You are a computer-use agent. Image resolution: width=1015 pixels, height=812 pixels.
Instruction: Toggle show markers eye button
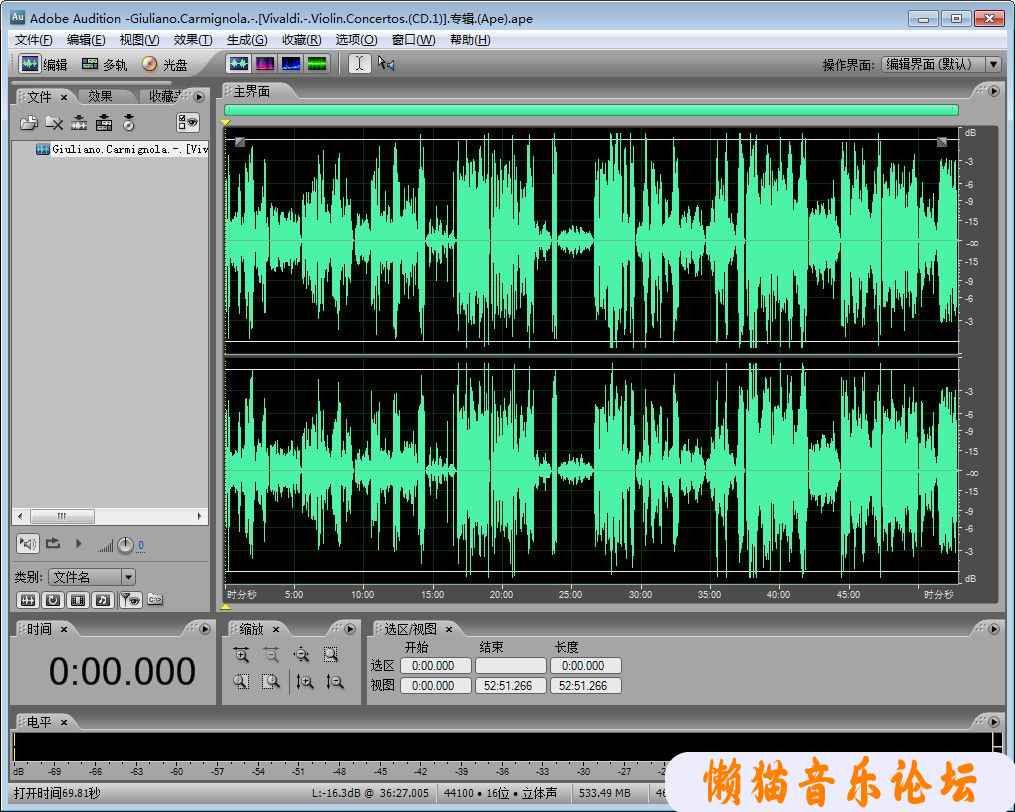pos(130,600)
